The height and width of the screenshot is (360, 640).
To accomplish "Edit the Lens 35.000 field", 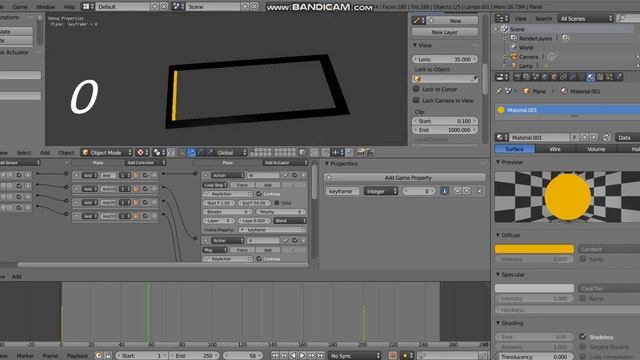I will tap(444, 59).
